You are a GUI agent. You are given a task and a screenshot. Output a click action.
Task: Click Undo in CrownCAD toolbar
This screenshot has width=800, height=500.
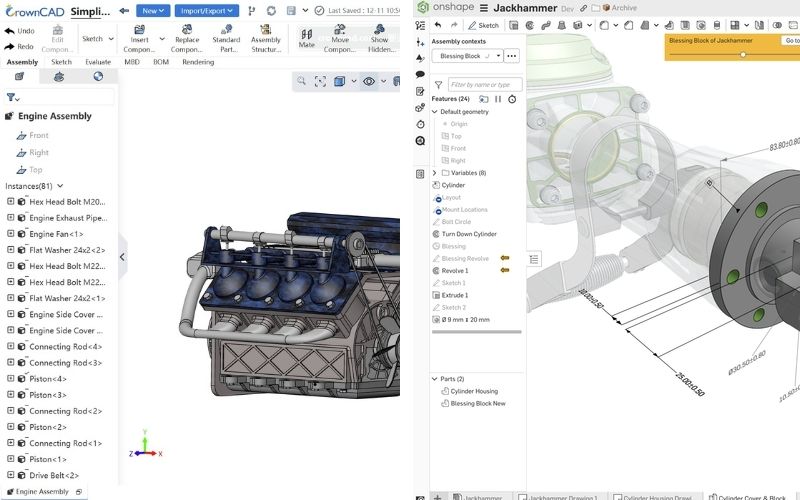(19, 31)
